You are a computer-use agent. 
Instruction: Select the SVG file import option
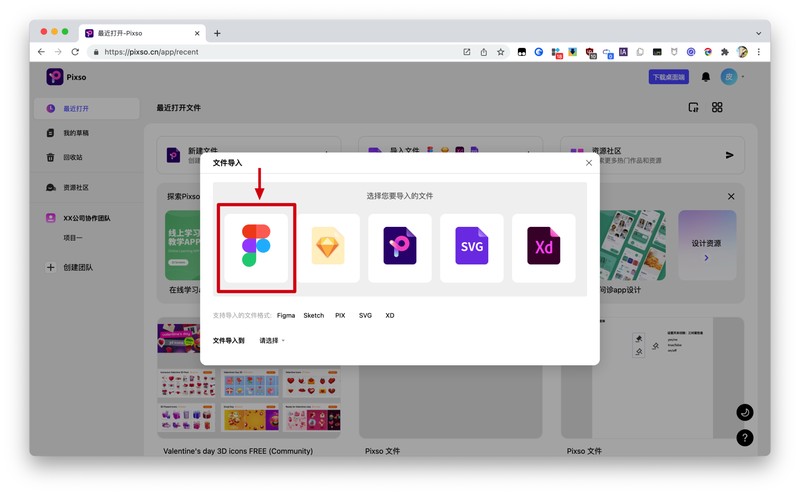472,248
